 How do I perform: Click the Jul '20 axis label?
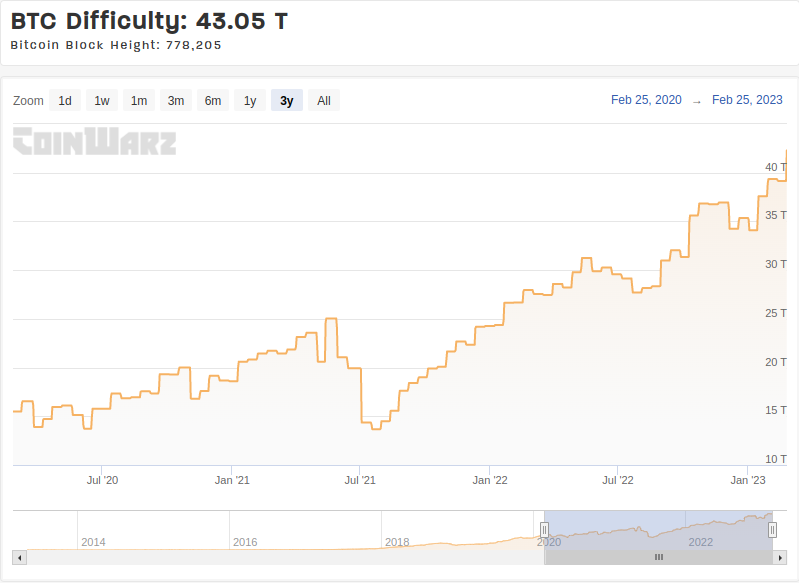click(x=102, y=480)
